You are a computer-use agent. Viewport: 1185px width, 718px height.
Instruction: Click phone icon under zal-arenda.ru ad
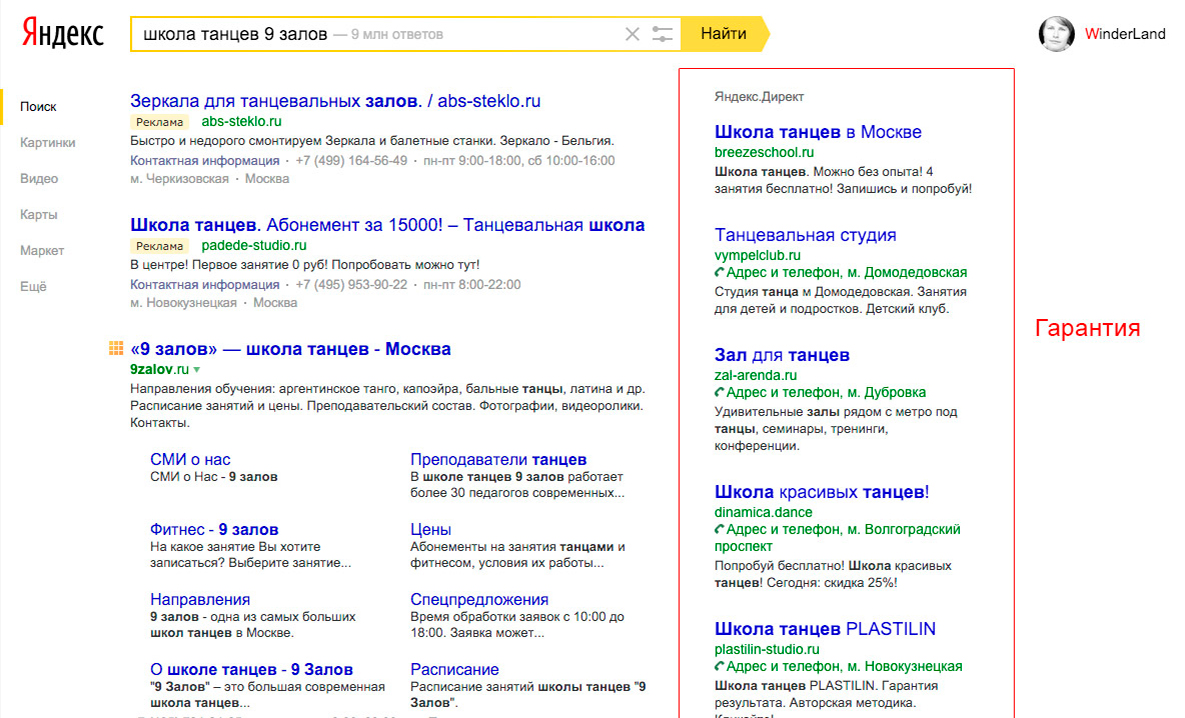[719, 393]
